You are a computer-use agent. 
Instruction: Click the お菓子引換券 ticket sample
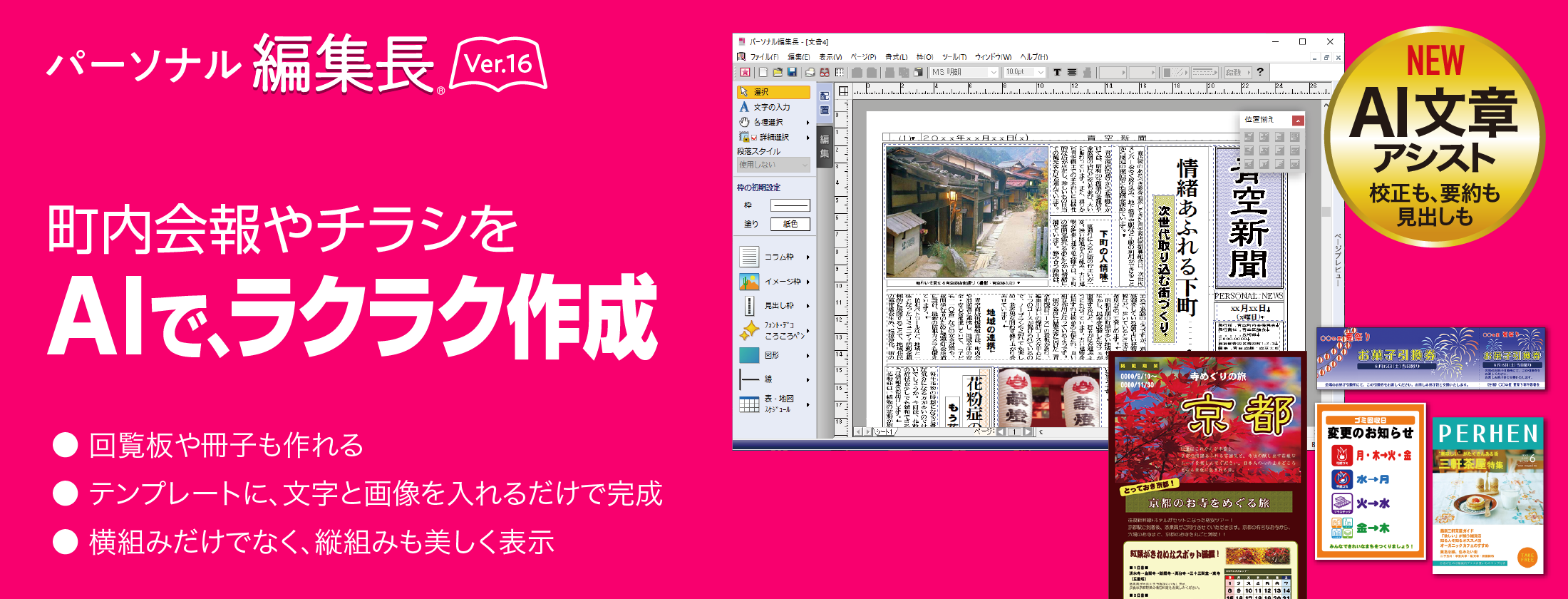click(x=1430, y=359)
